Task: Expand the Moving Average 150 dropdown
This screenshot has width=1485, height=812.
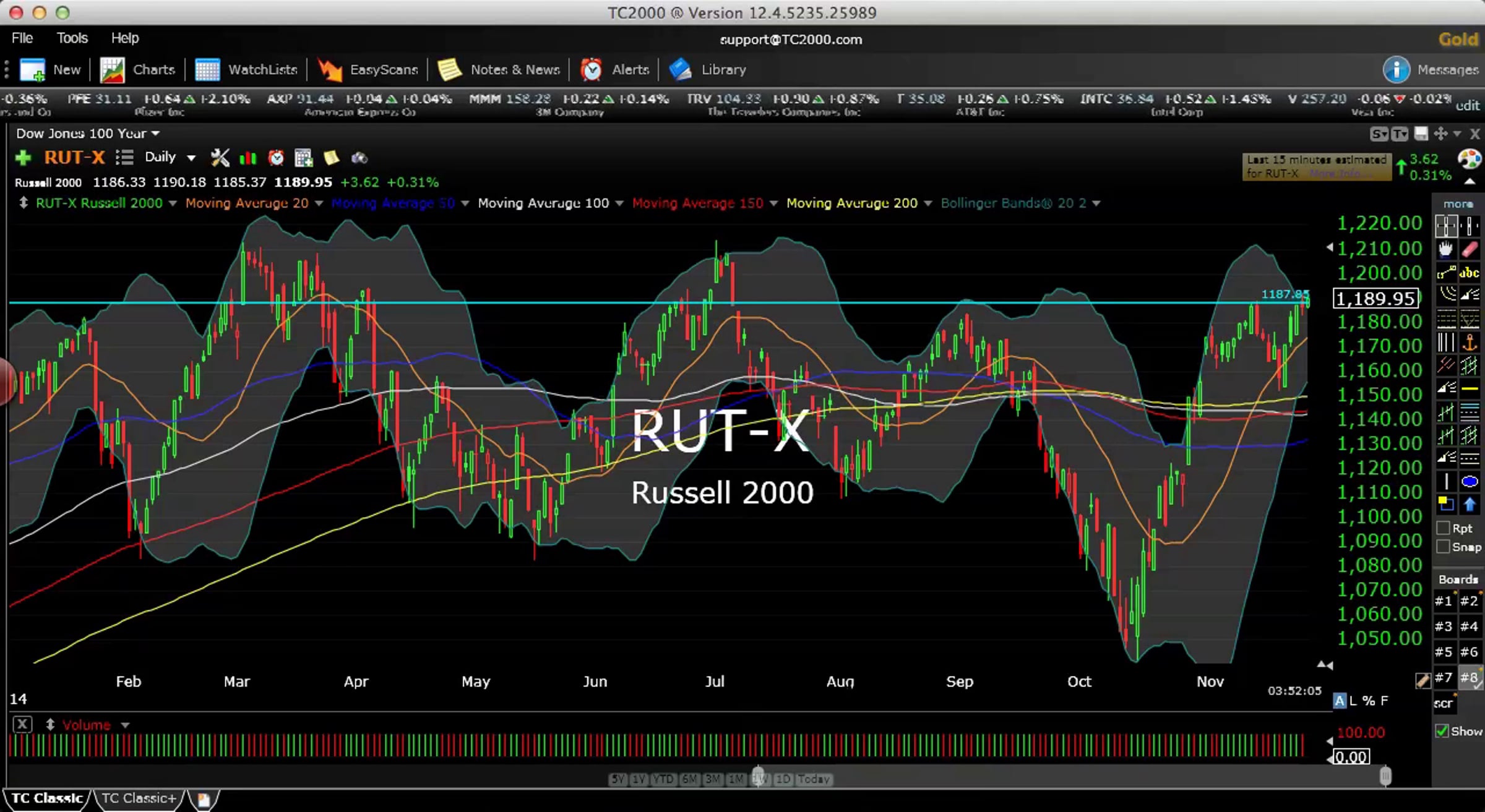Action: [773, 203]
